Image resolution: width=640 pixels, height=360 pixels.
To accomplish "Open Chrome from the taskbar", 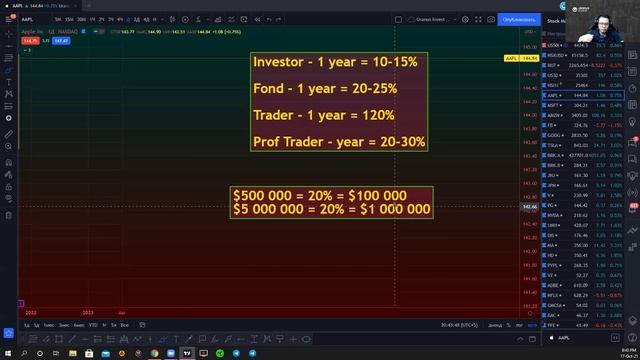I will click(x=154, y=353).
